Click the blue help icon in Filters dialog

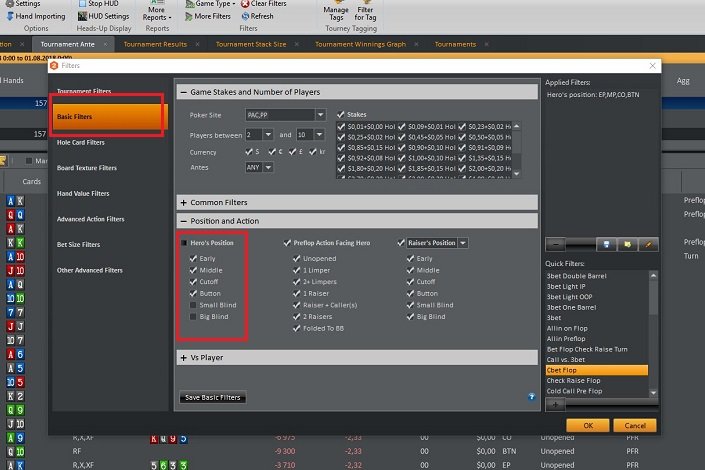(x=532, y=397)
